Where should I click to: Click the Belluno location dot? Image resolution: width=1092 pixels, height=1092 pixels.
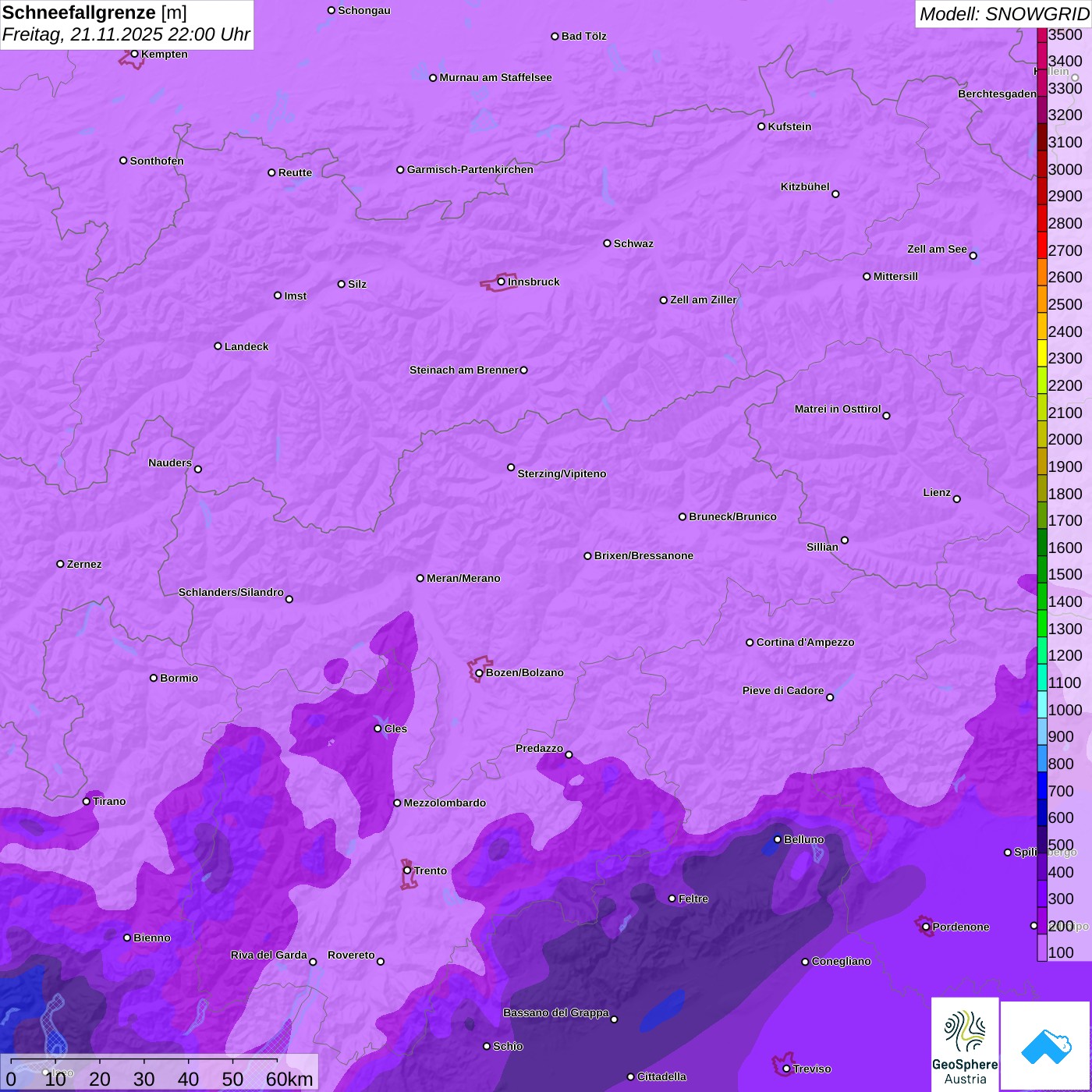point(777,839)
